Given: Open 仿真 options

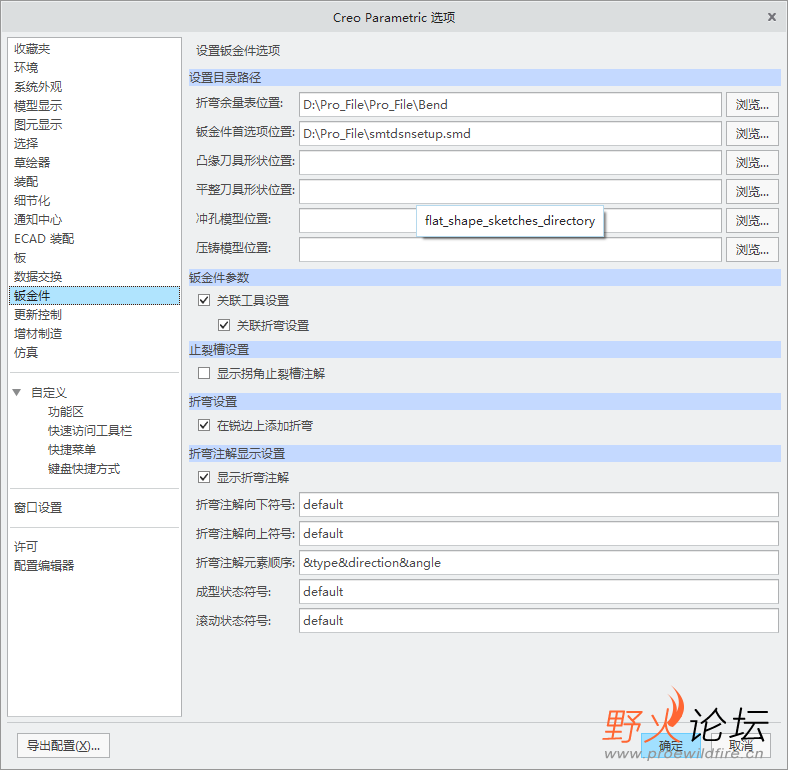Looking at the screenshot, I should click(x=26, y=353).
